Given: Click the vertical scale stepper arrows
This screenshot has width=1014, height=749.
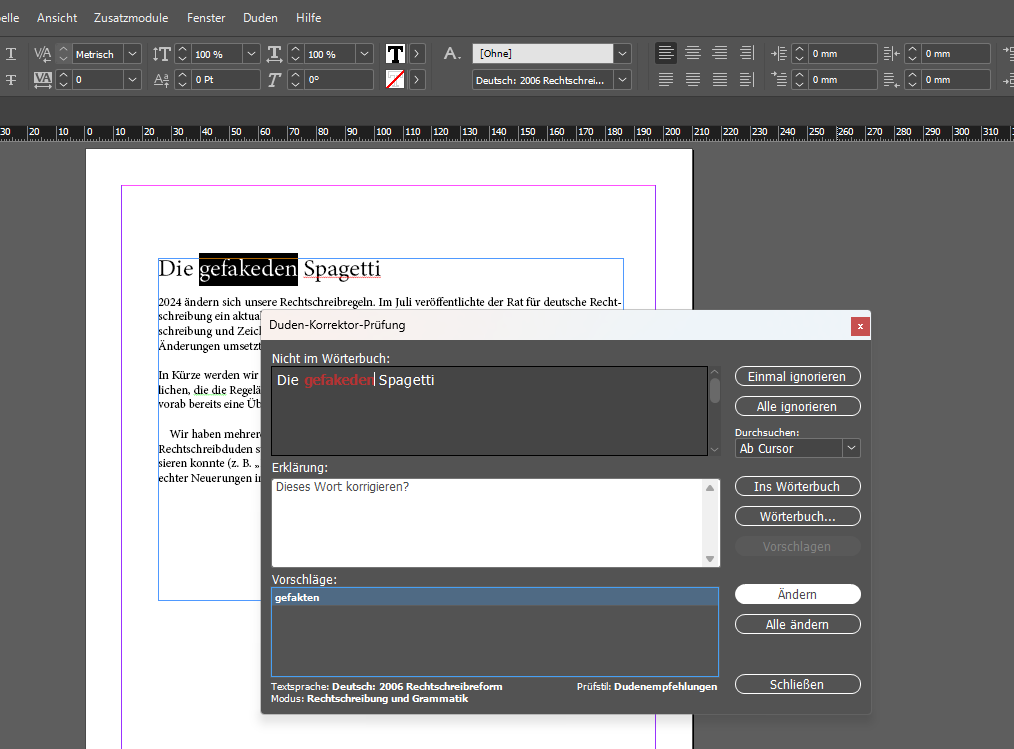Looking at the screenshot, I should click(182, 54).
